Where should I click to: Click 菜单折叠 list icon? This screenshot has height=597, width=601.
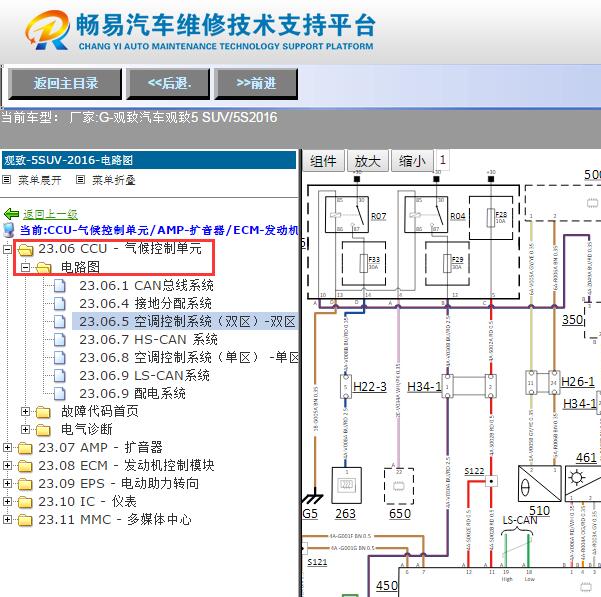coord(80,179)
